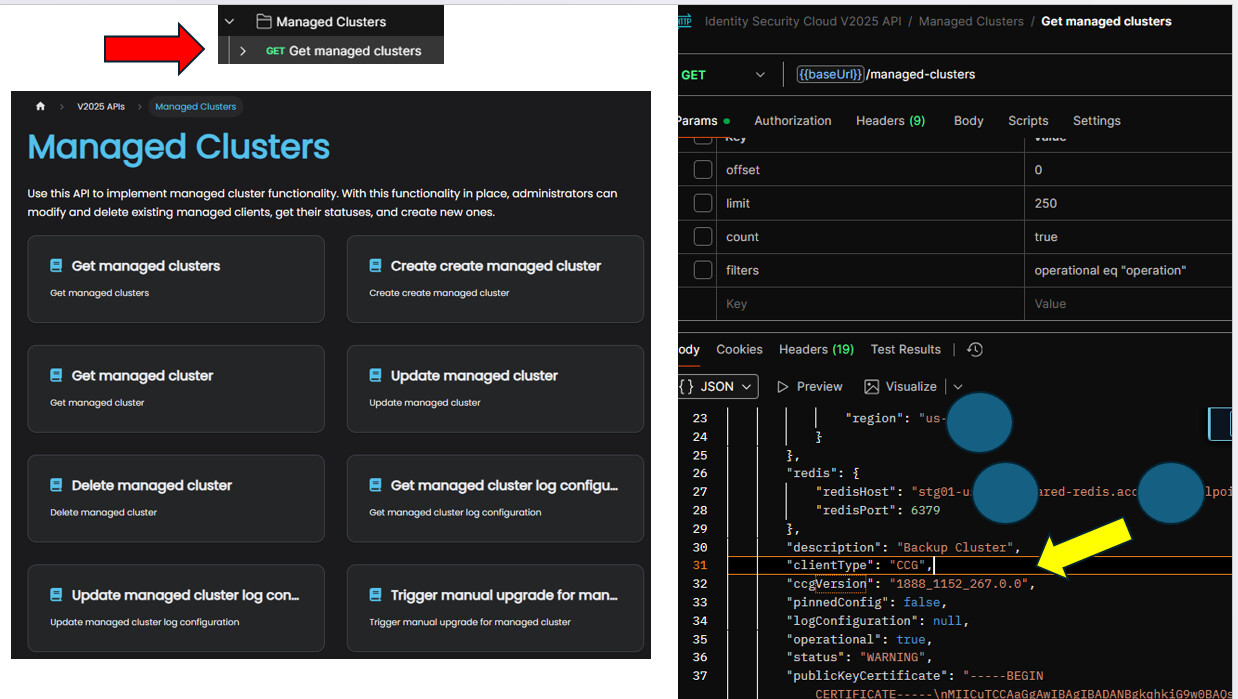Enable the offset parameter checkbox
Image resolution: width=1238 pixels, height=699 pixels.
pos(703,170)
